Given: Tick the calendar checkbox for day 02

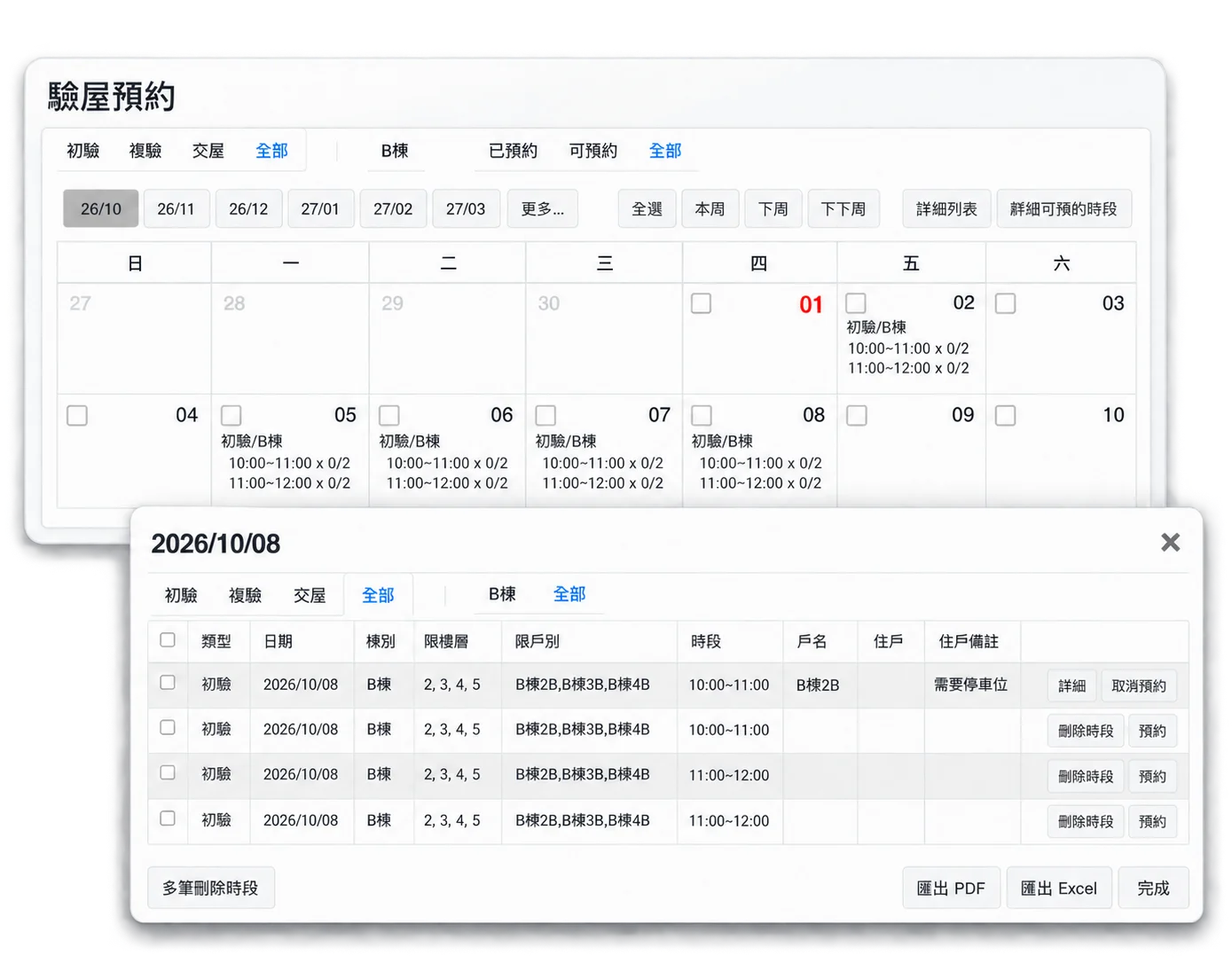Looking at the screenshot, I should tap(856, 303).
